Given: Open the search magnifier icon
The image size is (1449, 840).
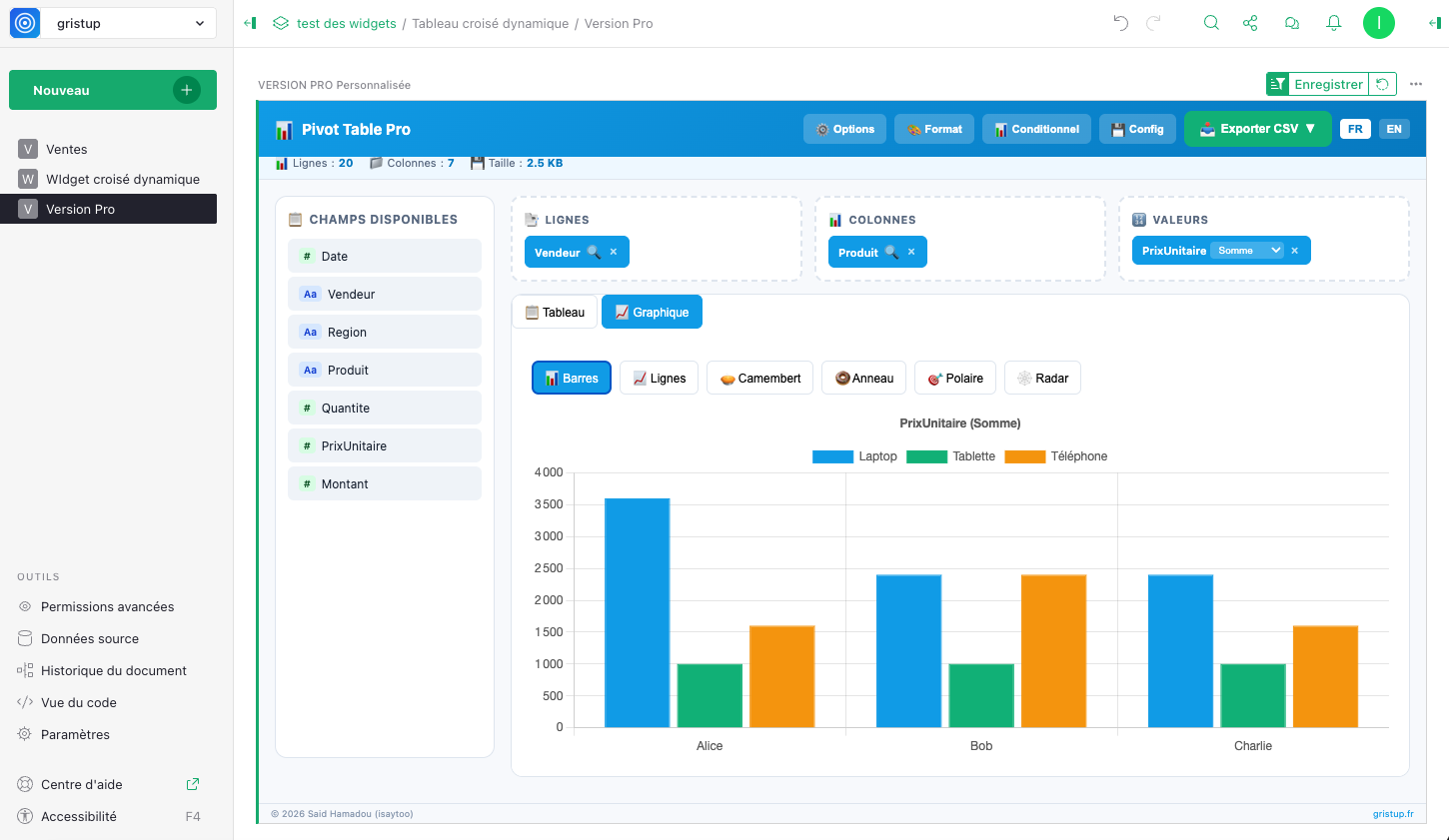Looking at the screenshot, I should click(1211, 23).
